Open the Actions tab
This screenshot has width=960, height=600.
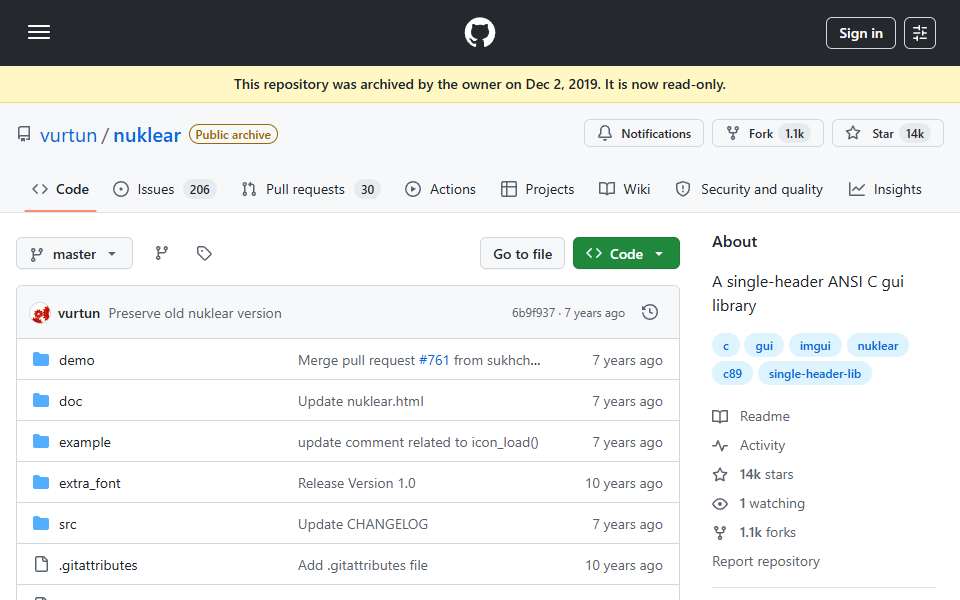tap(440, 189)
